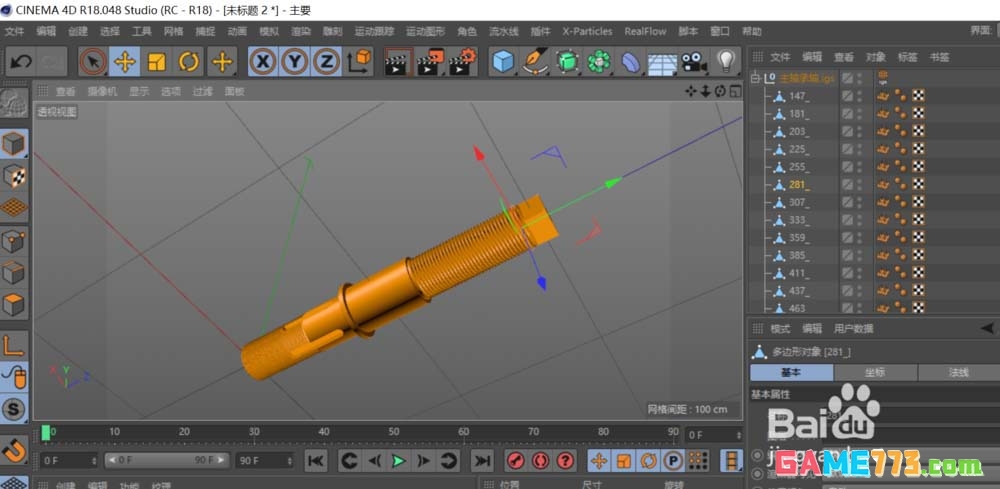The image size is (1000, 489).
Task: Play the animation forward
Action: 399,460
